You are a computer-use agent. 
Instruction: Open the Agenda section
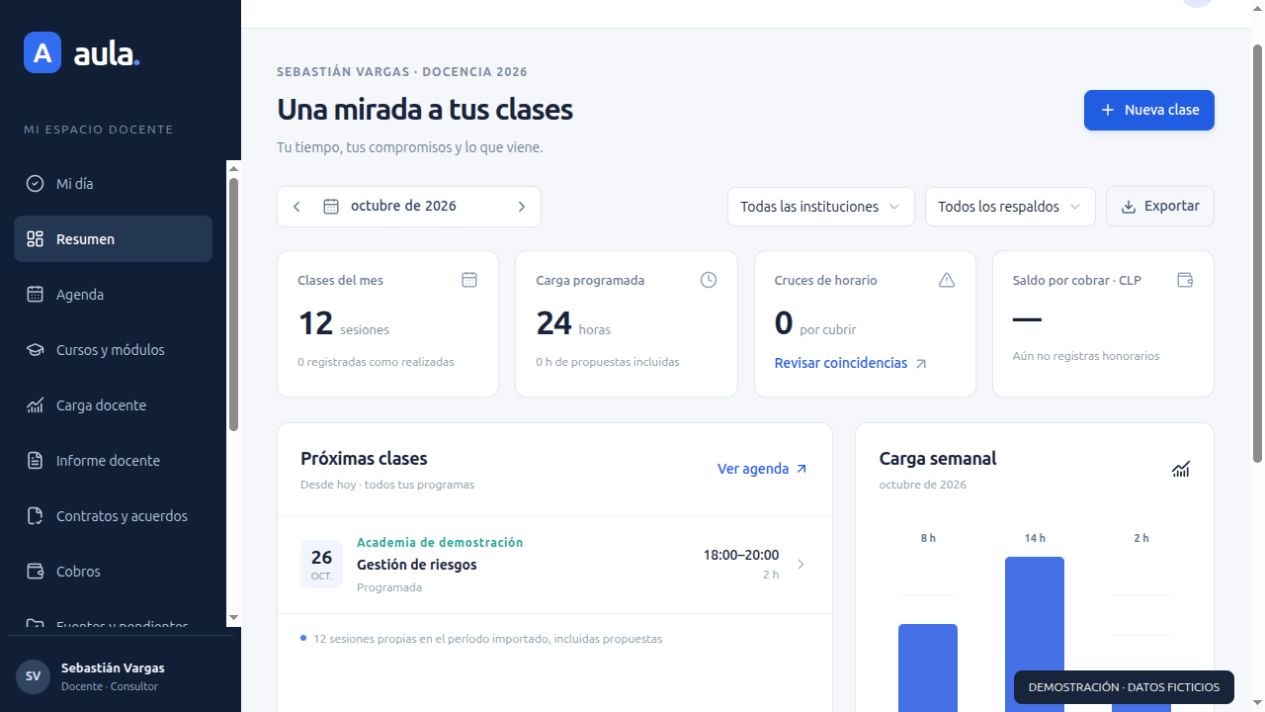[x=113, y=295]
